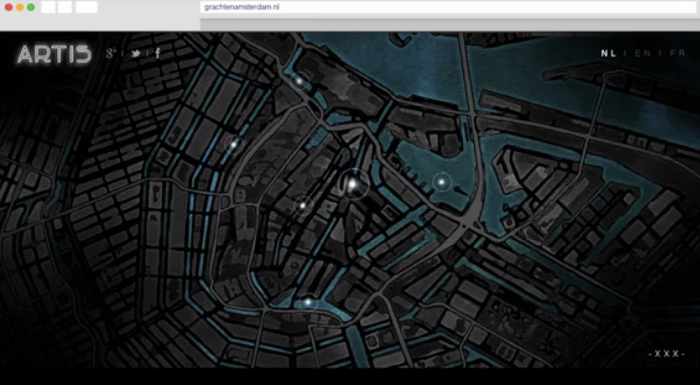700x385 pixels.
Task: Click the wide third browser toolbar button
Action: click(x=87, y=7)
